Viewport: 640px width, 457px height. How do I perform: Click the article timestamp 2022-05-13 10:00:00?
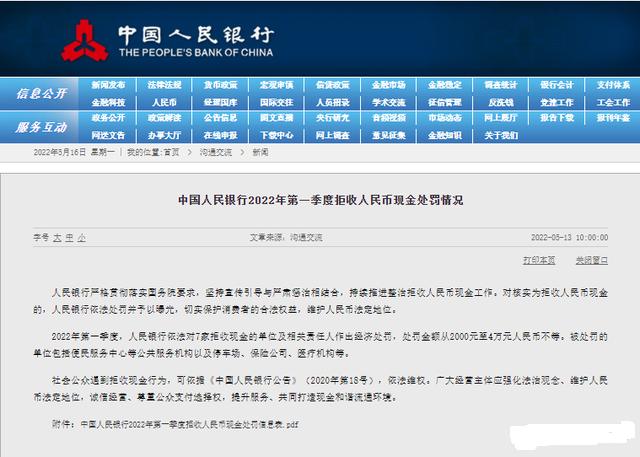pos(569,237)
